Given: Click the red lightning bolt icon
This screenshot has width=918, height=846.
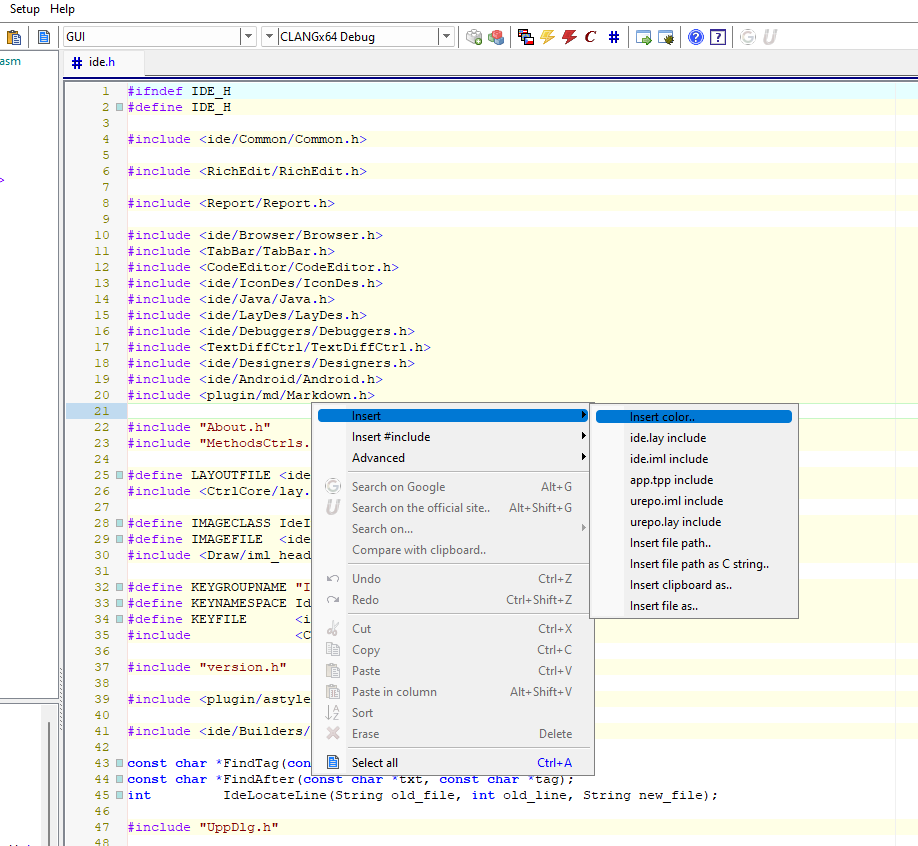Looking at the screenshot, I should (x=569, y=37).
